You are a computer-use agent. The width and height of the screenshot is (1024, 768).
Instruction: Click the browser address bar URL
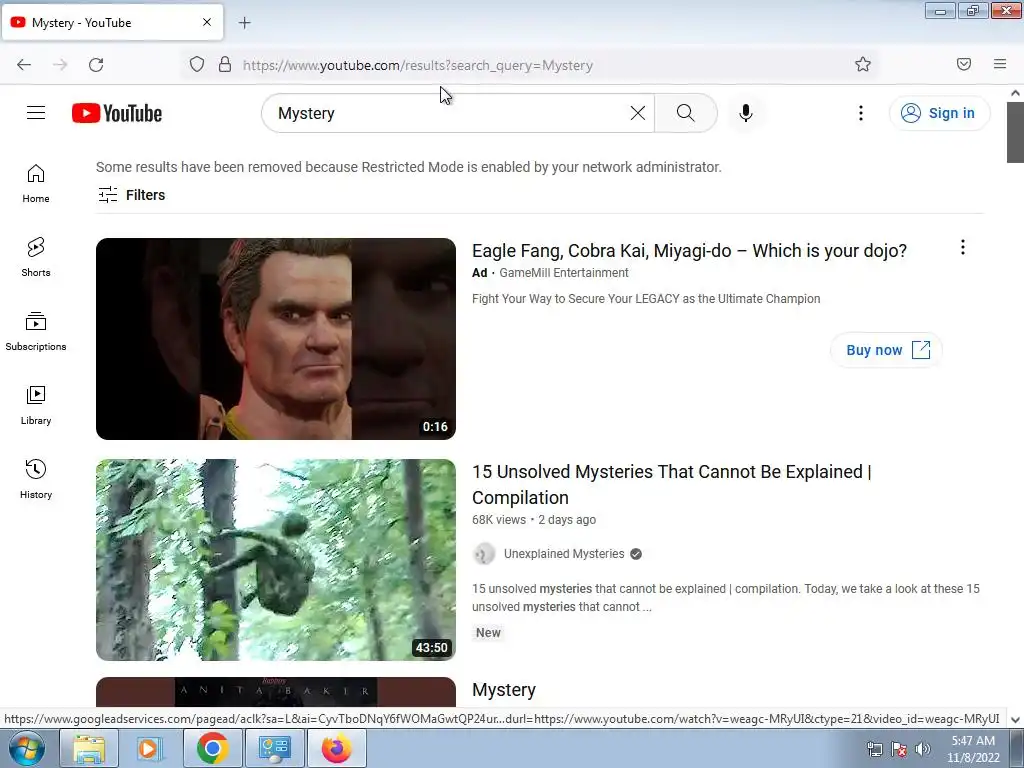pyautogui.click(x=418, y=65)
